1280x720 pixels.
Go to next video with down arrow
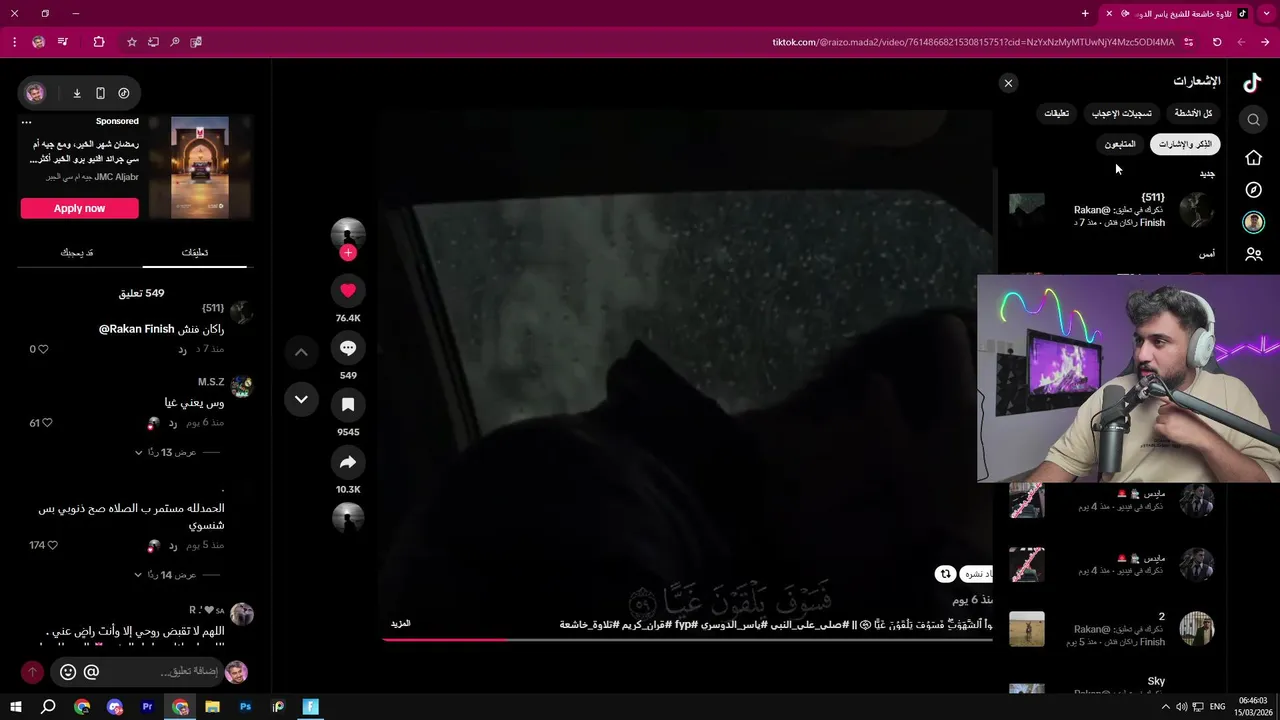click(x=301, y=399)
